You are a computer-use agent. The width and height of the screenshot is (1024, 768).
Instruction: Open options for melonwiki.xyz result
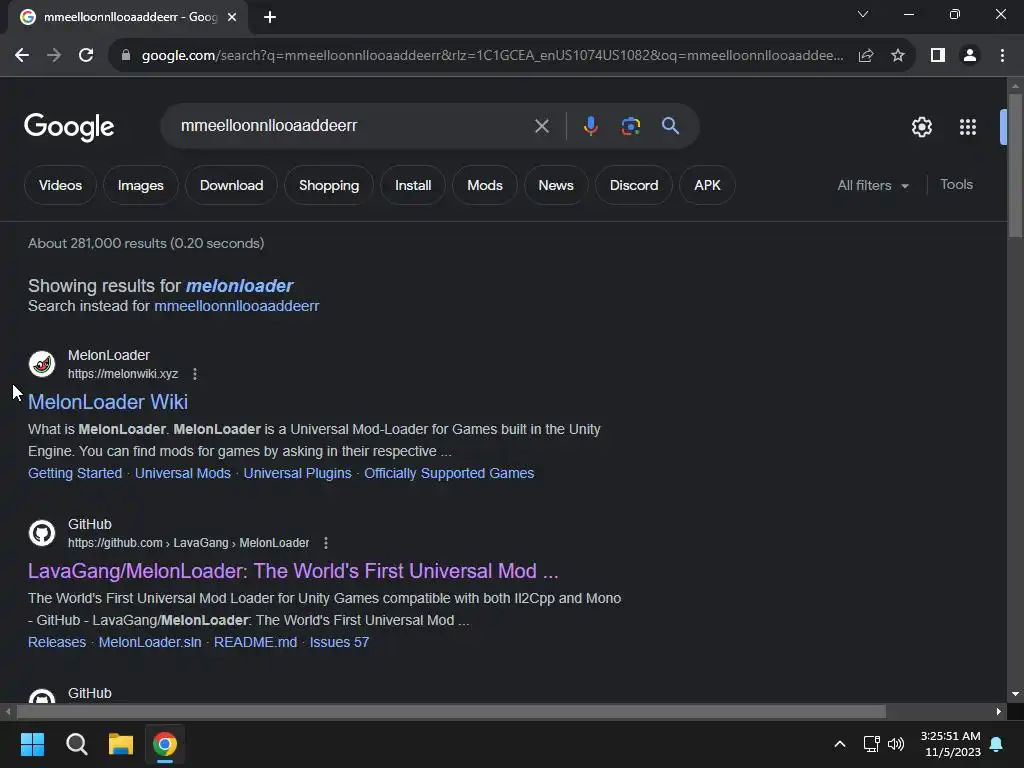[195, 374]
